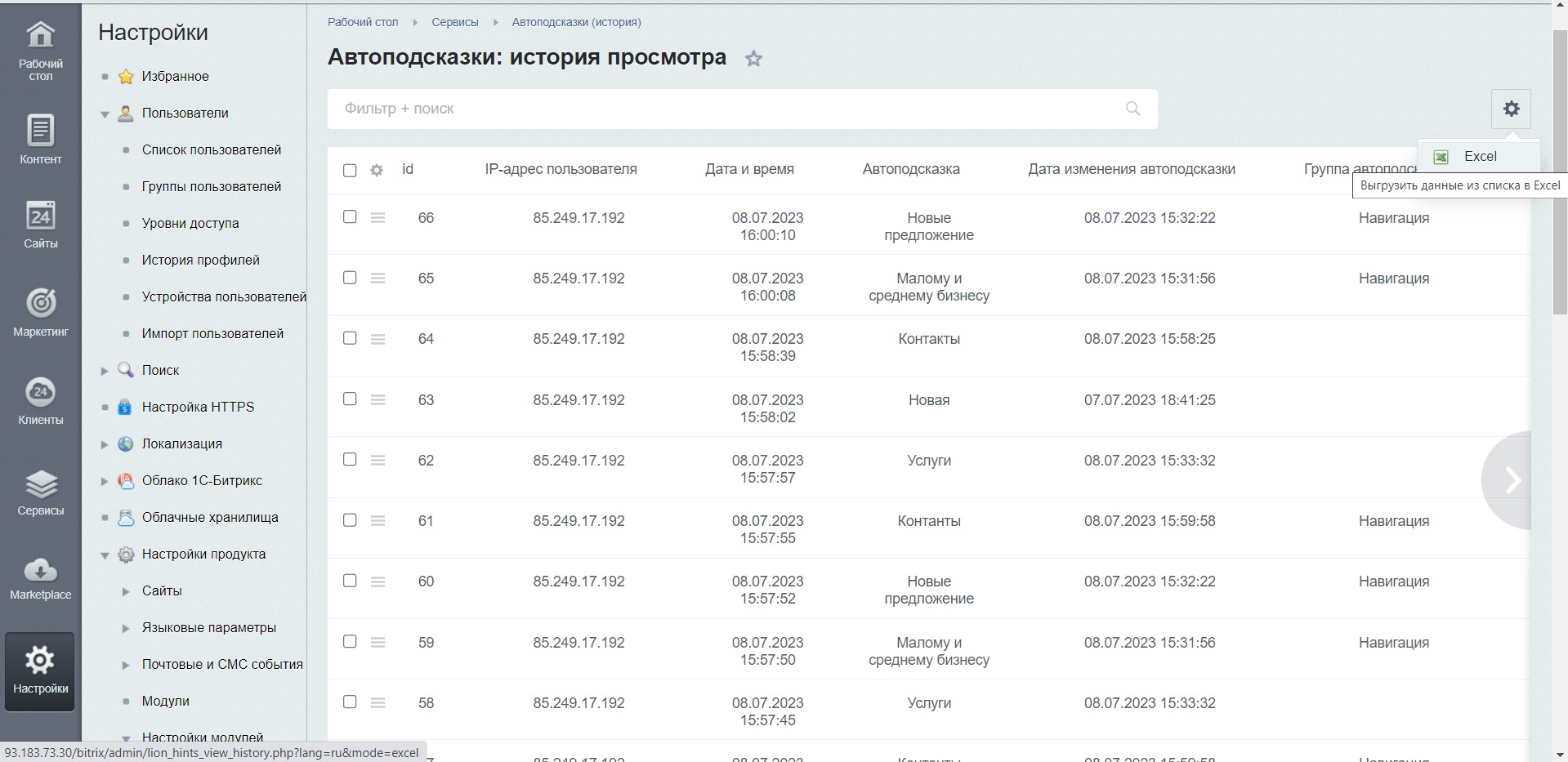Choose Excel export from the dropdown menu
Screen dimensions: 1568x762
pos(1479,157)
